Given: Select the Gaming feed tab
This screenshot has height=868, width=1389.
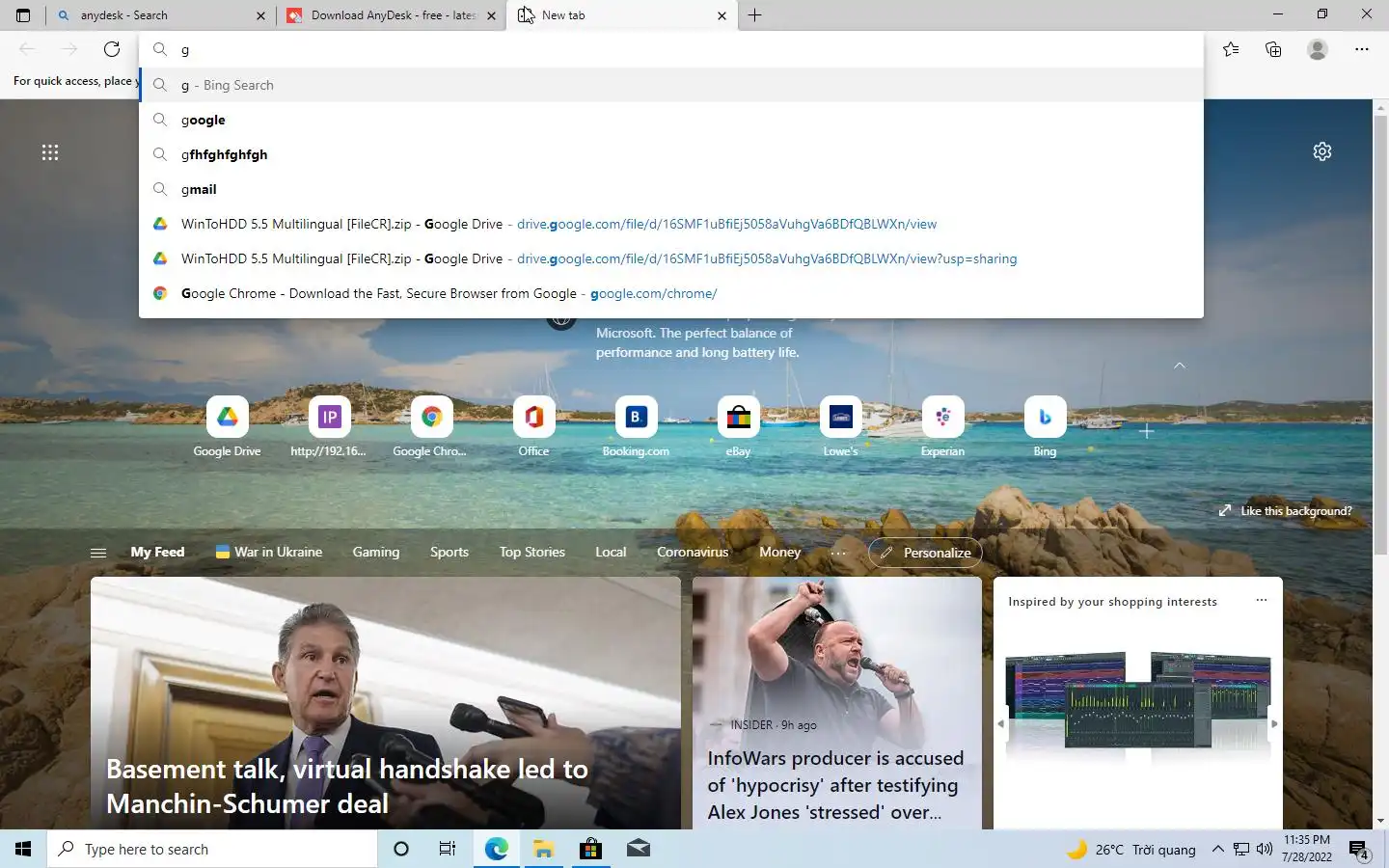Looking at the screenshot, I should click(376, 552).
